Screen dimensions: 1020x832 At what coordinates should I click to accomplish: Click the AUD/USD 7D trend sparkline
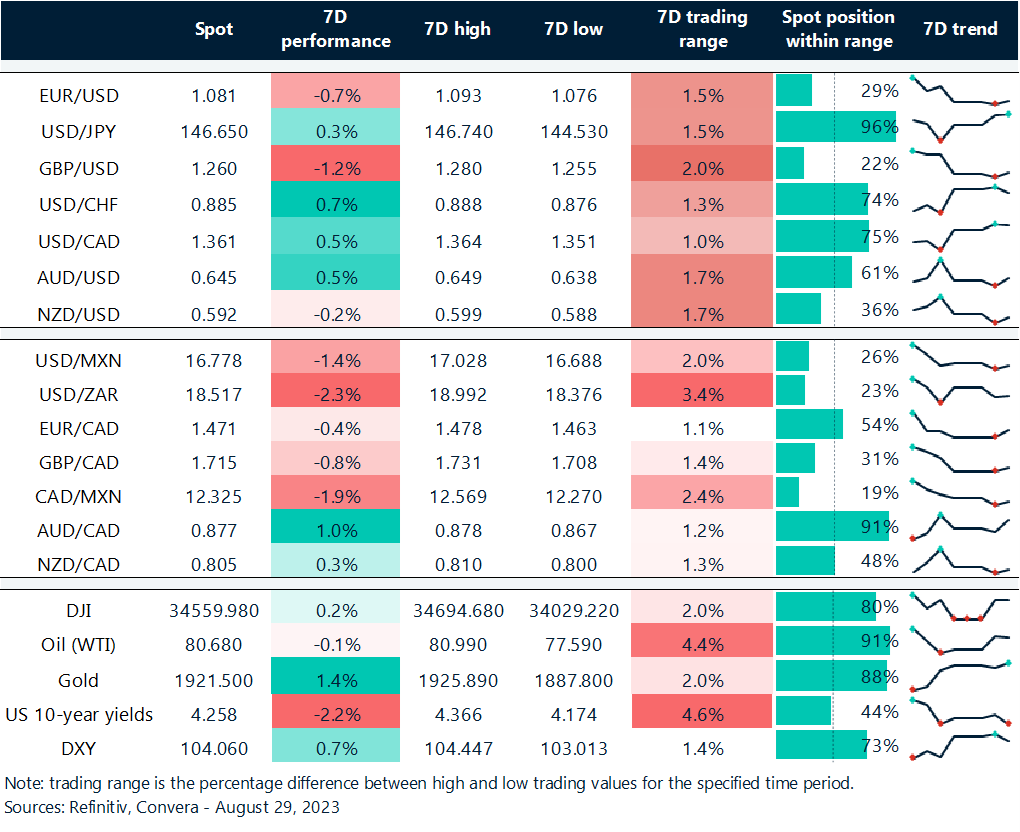960,272
